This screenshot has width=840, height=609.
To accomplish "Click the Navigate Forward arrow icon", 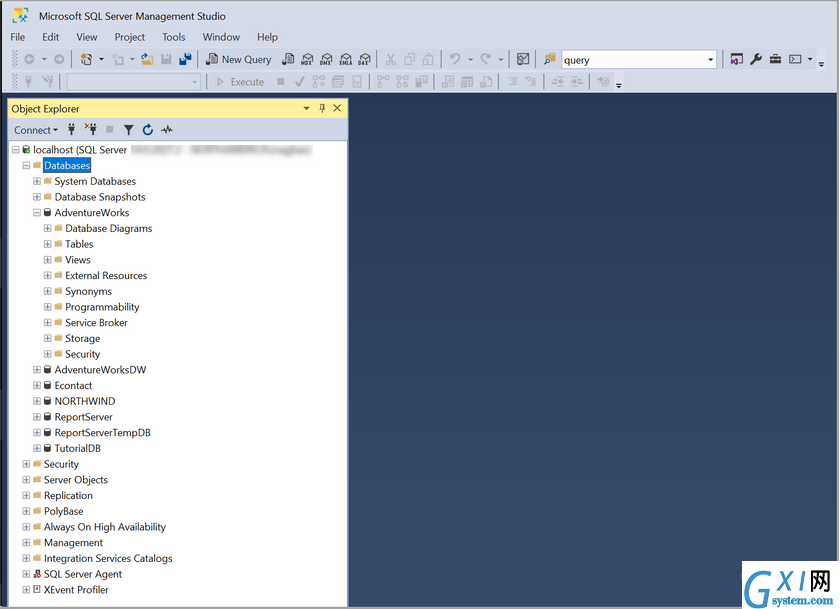I will tap(59, 59).
